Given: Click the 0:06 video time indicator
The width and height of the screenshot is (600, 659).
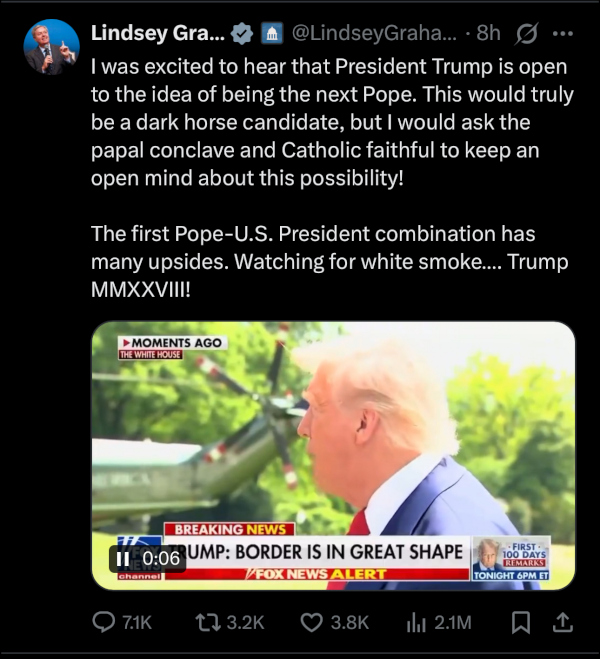Looking at the screenshot, I should tap(161, 559).
